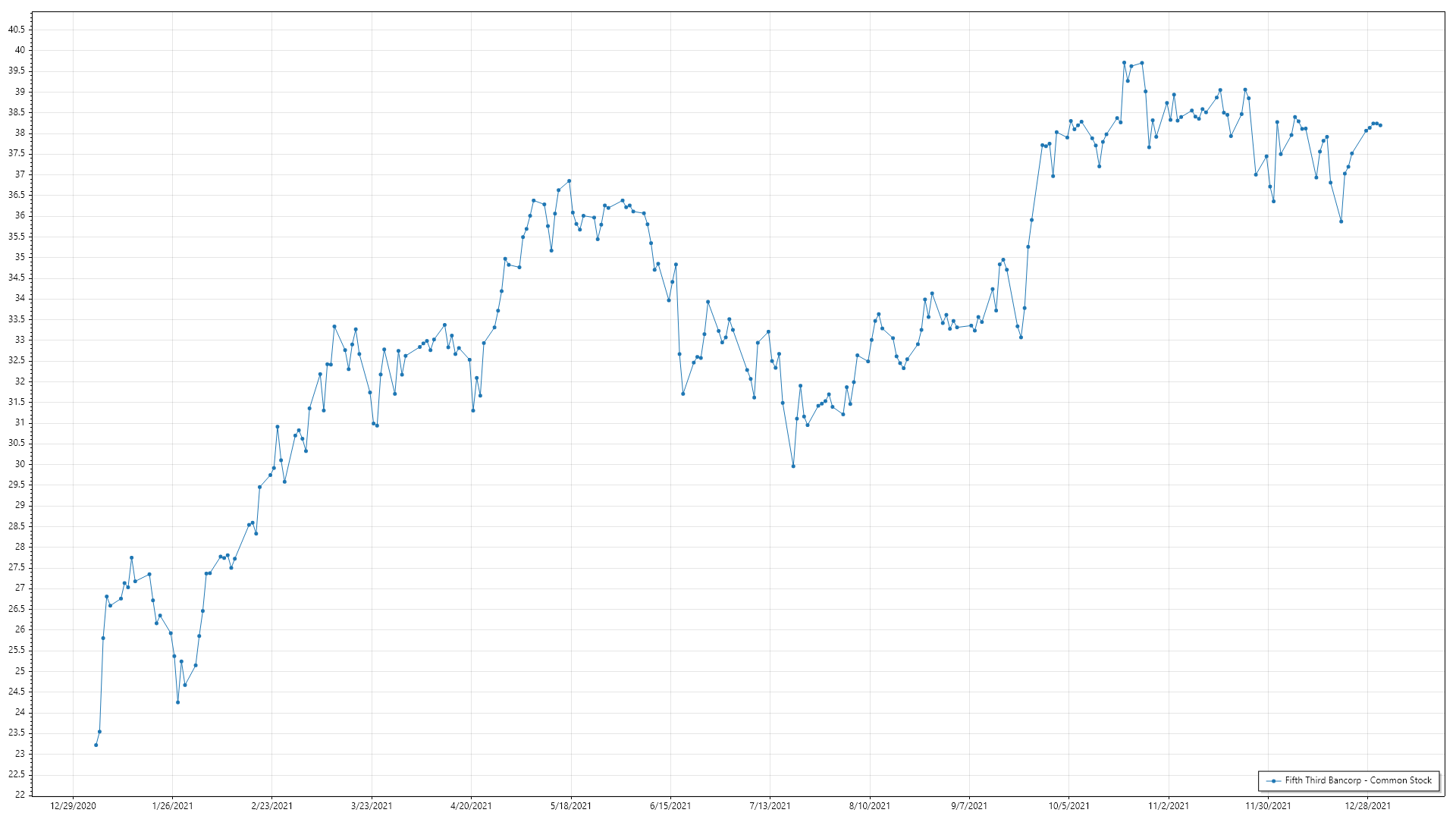Select the 7/13/2021 date label

770,806
